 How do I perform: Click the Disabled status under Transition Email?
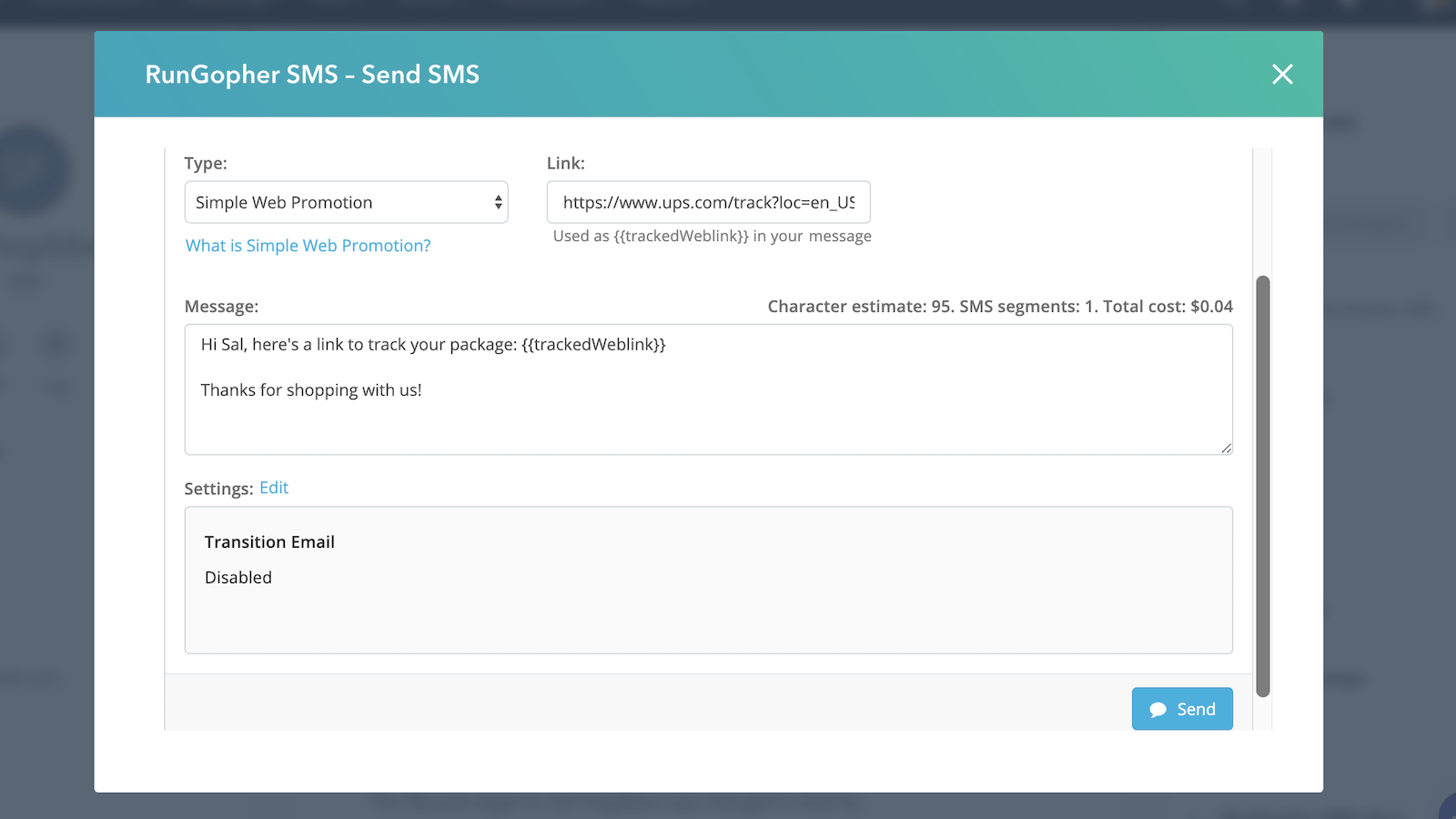tap(238, 578)
